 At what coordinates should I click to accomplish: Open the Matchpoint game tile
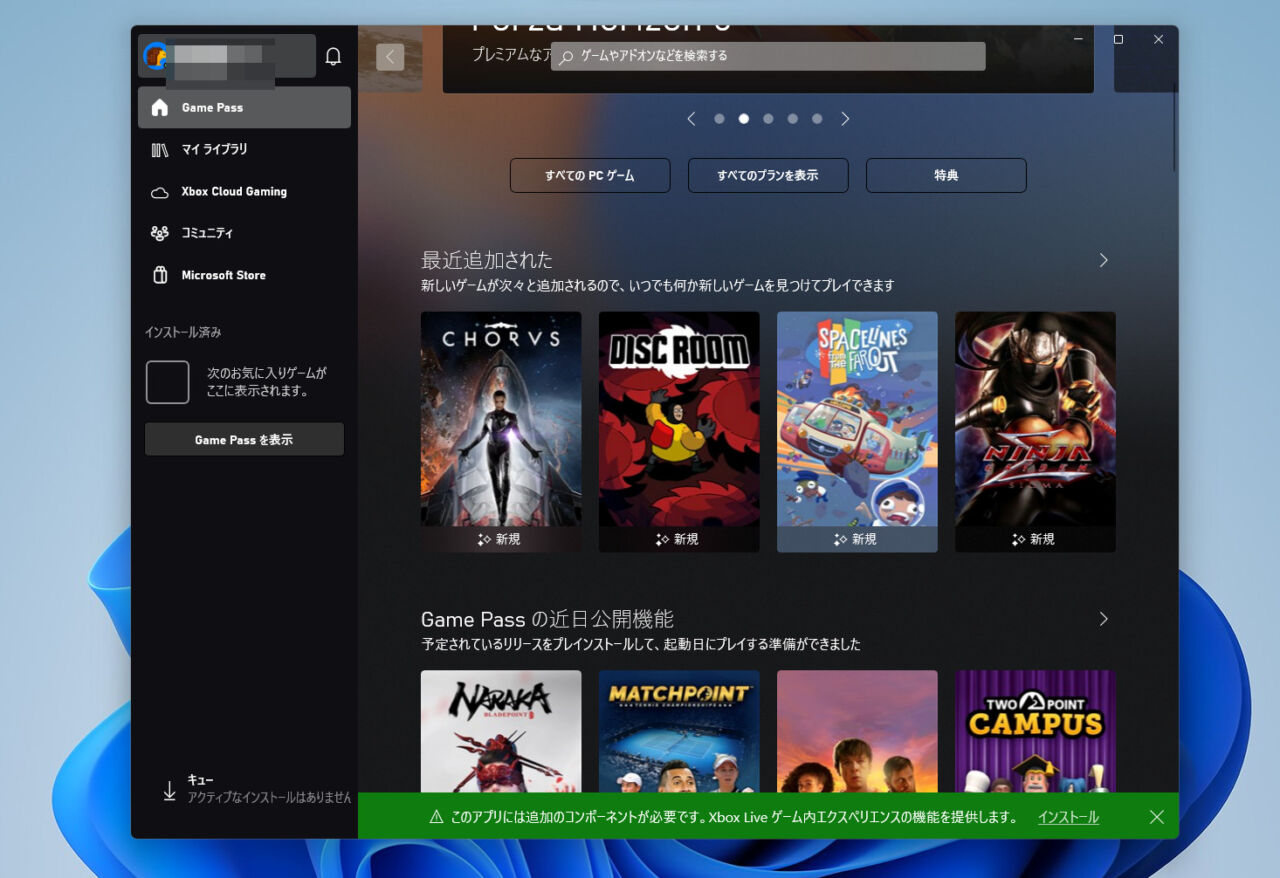679,731
